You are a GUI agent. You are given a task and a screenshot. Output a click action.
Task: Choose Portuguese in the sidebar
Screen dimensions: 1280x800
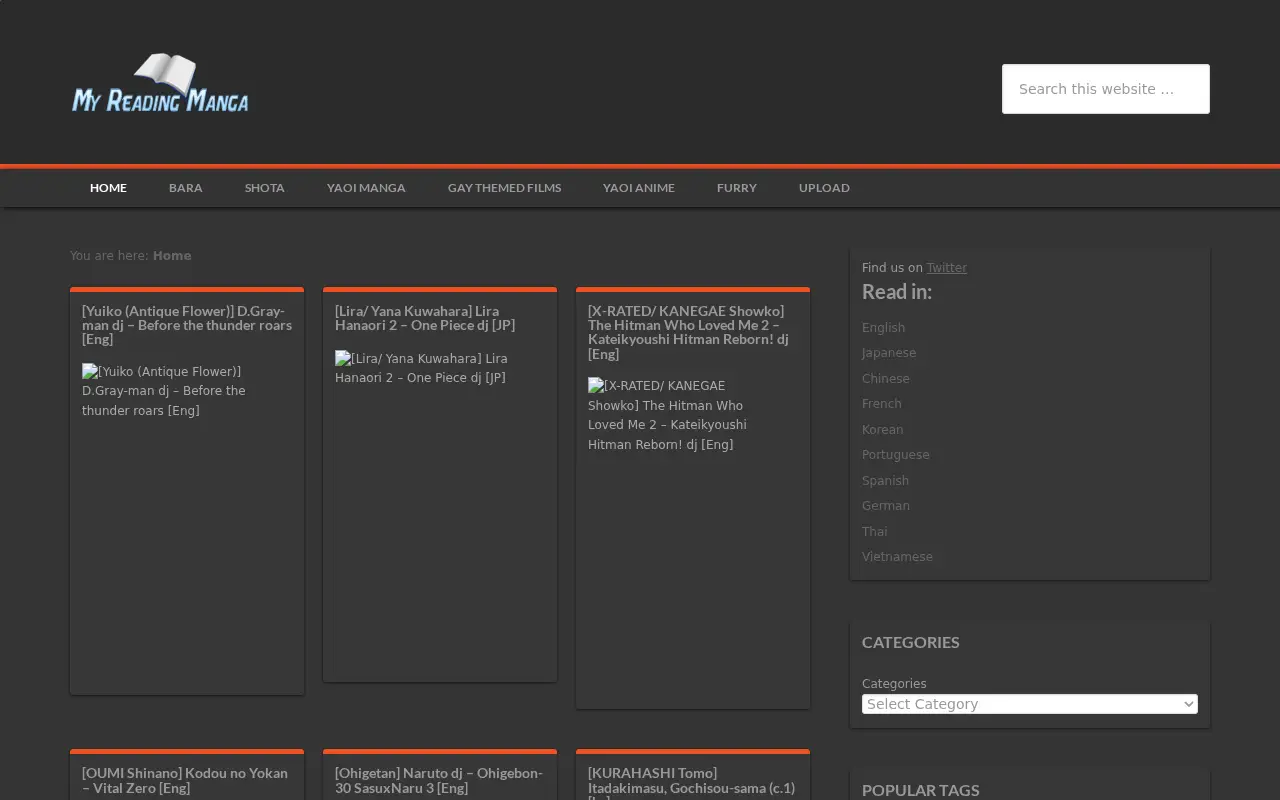point(896,455)
